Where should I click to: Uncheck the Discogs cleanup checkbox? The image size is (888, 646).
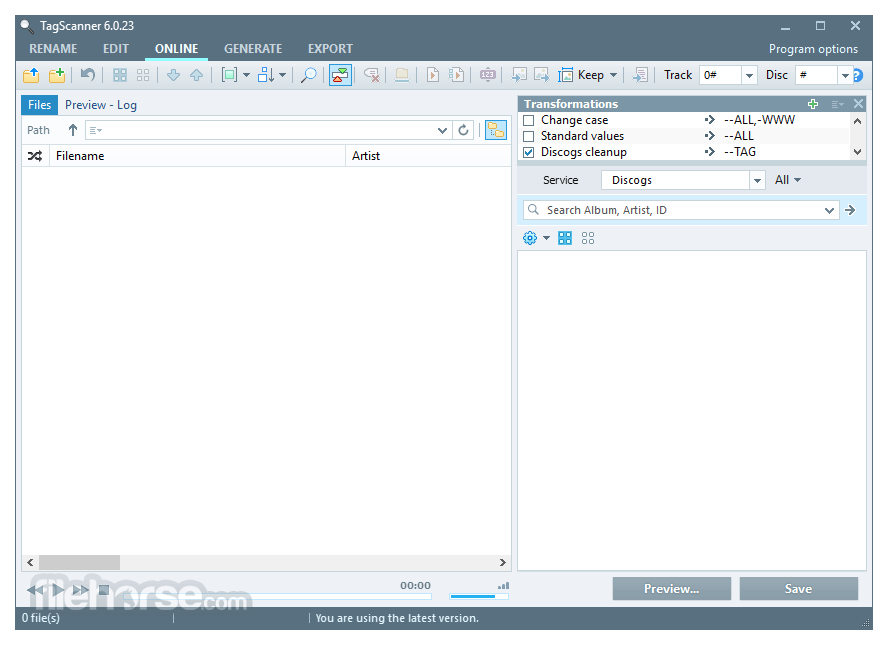pos(528,152)
